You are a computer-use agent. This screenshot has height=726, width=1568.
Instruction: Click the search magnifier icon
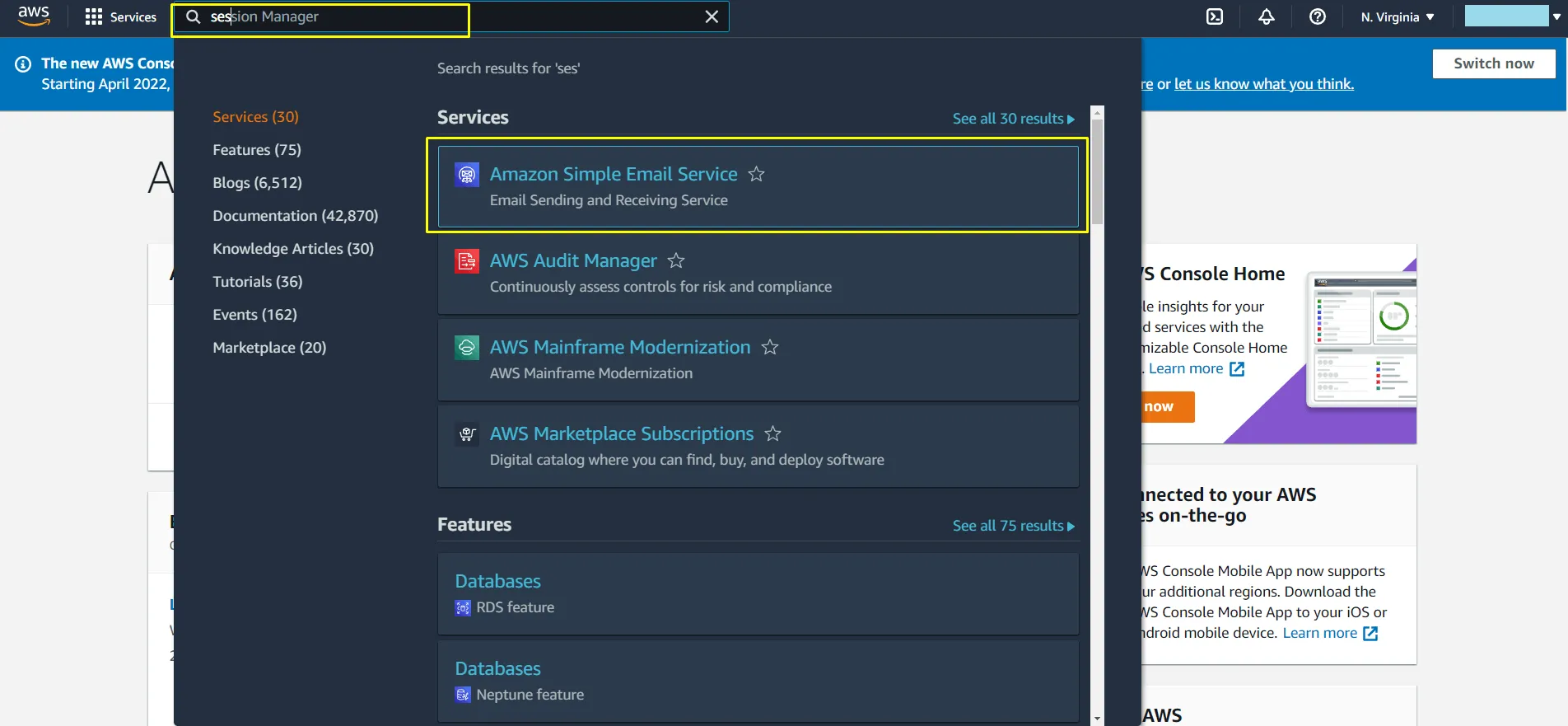[193, 16]
